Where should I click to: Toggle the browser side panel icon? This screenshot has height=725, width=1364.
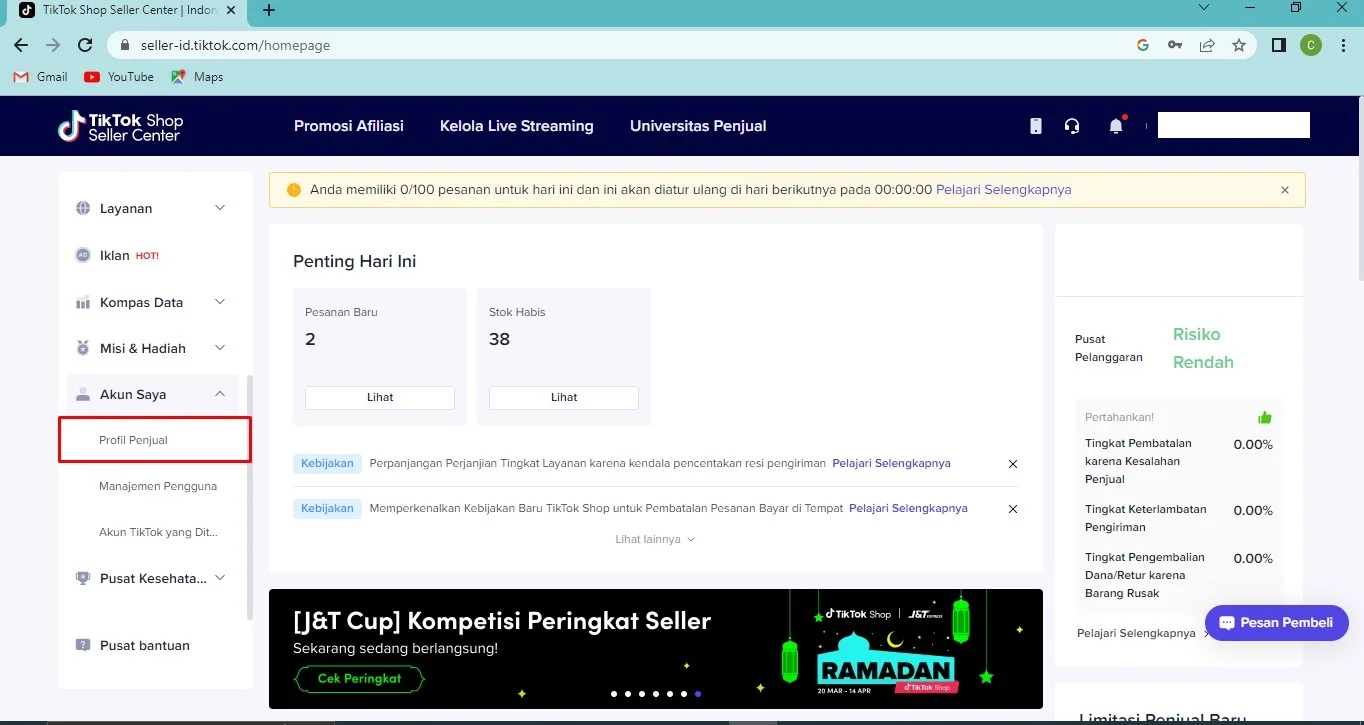1279,45
